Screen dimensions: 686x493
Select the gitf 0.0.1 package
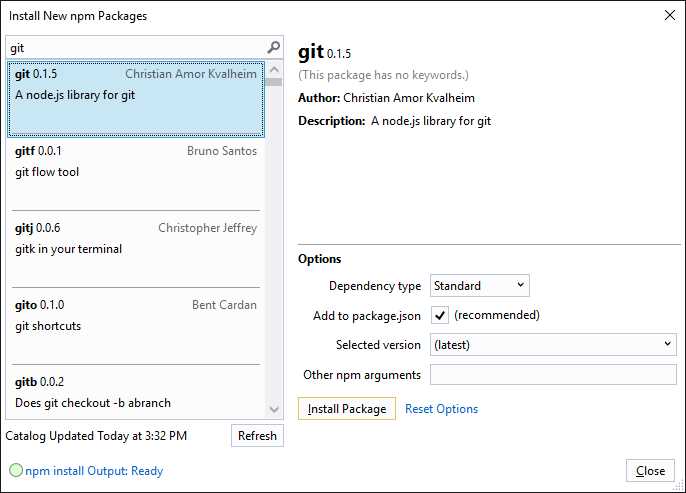tap(136, 175)
